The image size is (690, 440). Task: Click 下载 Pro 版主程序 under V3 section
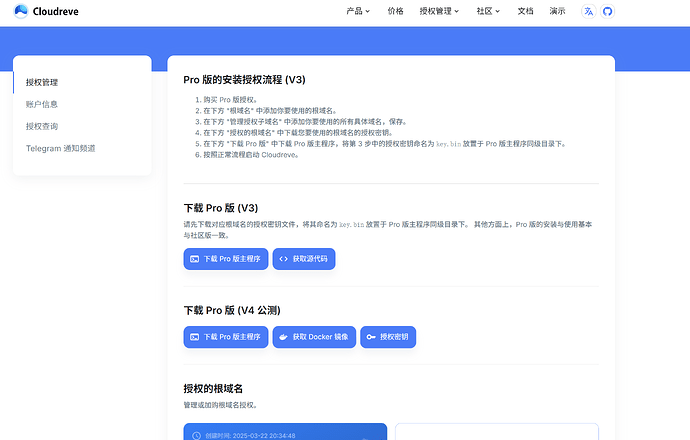click(x=226, y=259)
